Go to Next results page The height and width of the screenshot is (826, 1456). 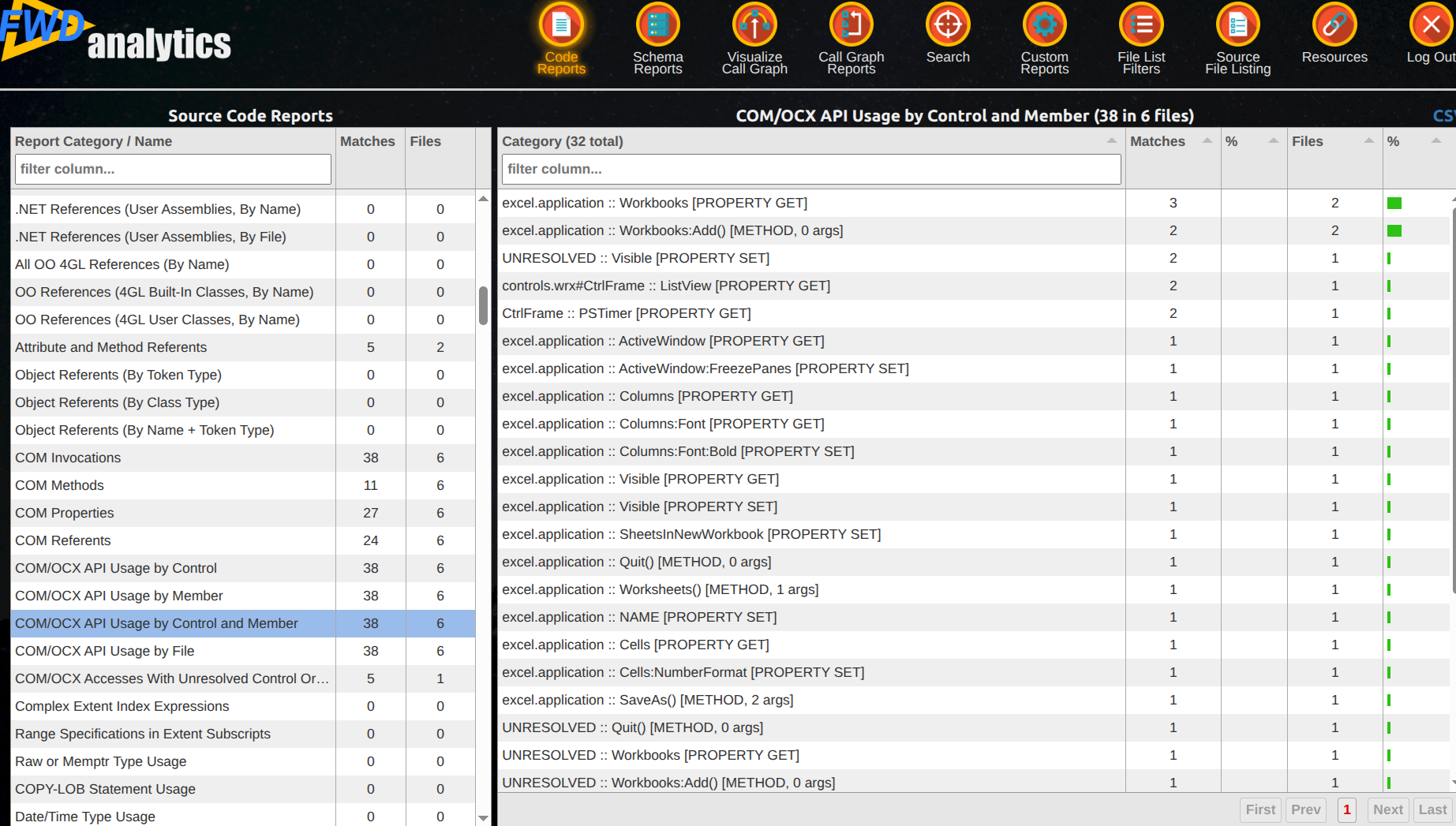(1387, 809)
